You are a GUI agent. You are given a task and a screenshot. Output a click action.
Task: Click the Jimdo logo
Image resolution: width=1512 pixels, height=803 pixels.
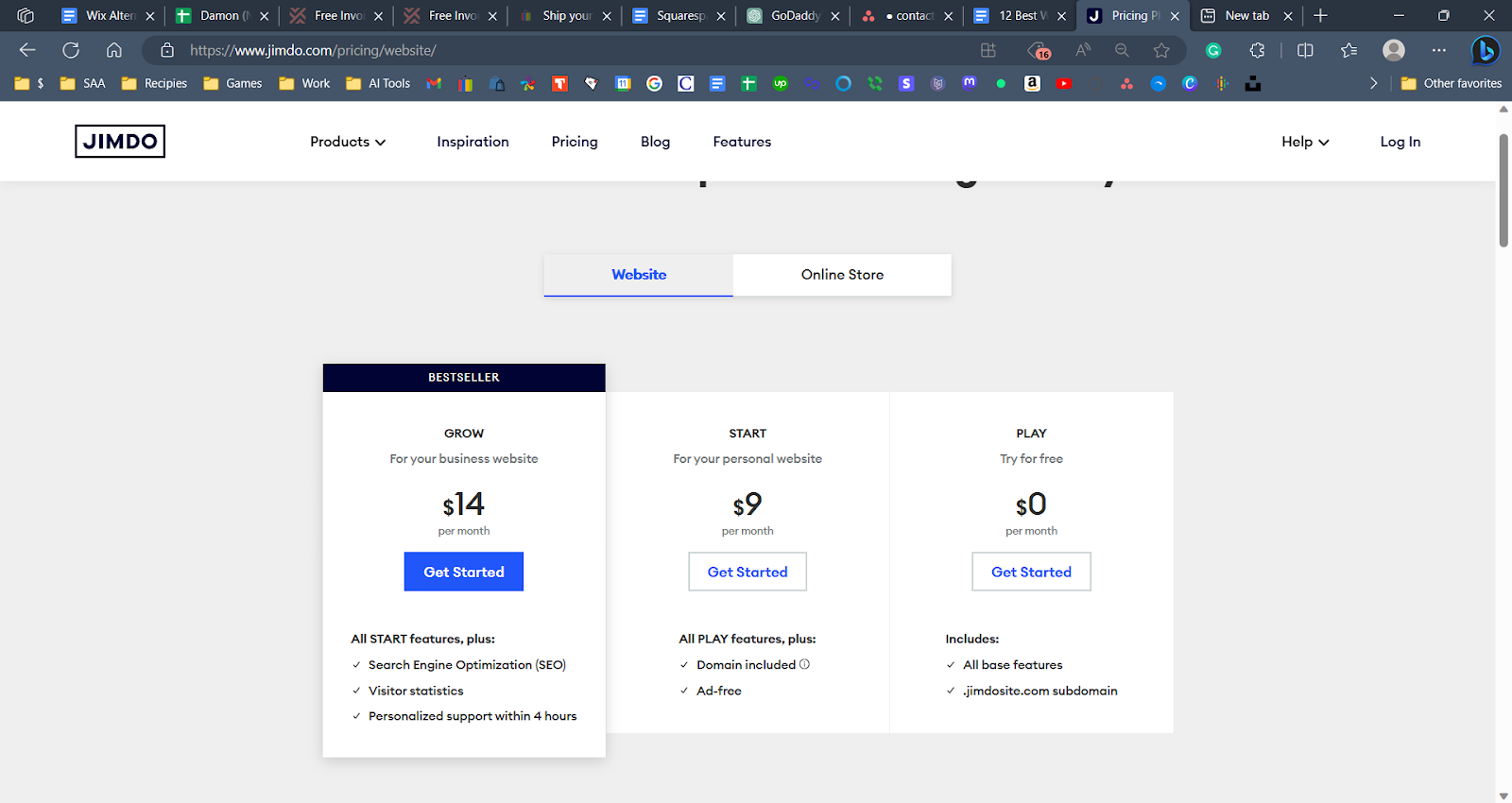[x=120, y=142]
